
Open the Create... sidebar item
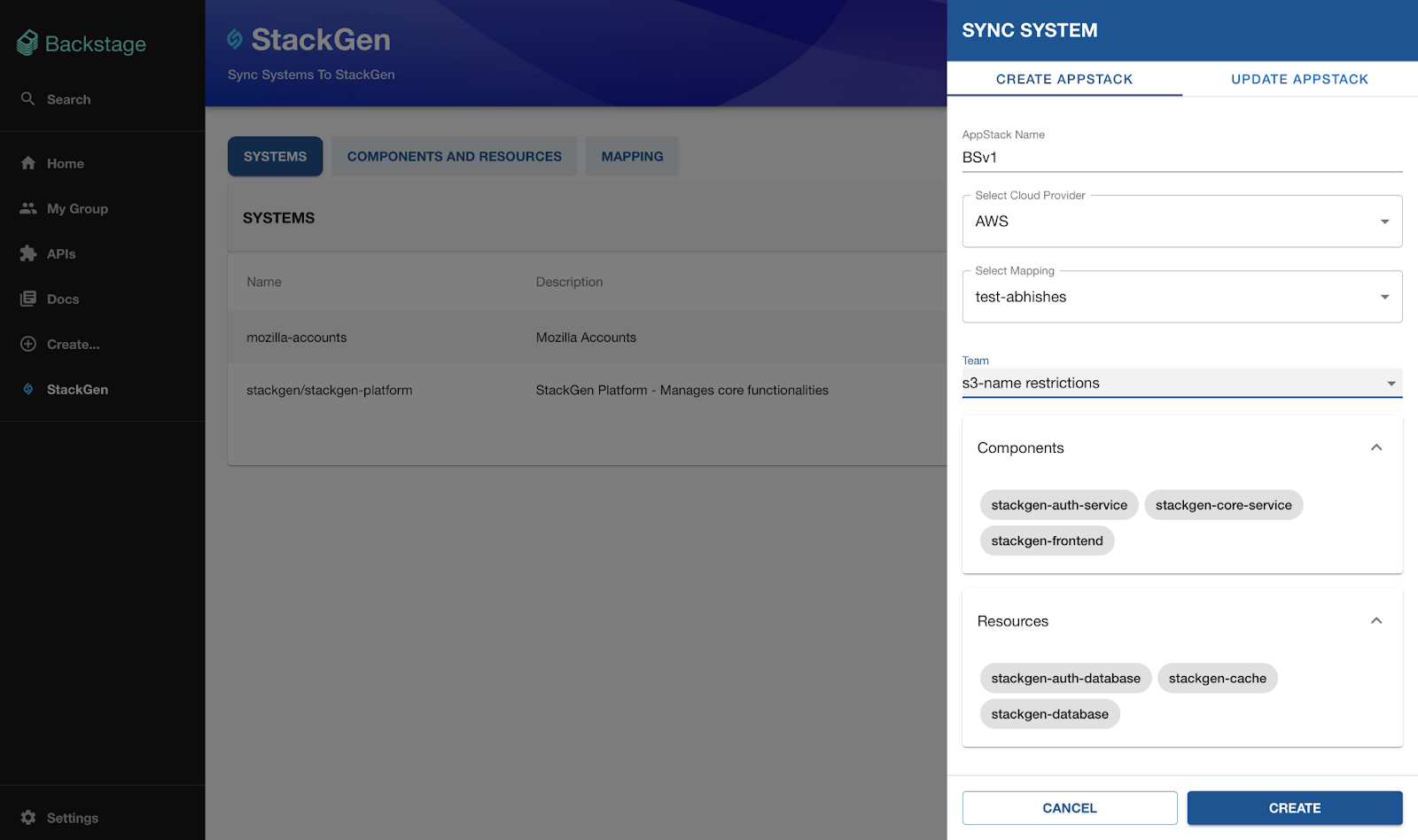point(102,344)
